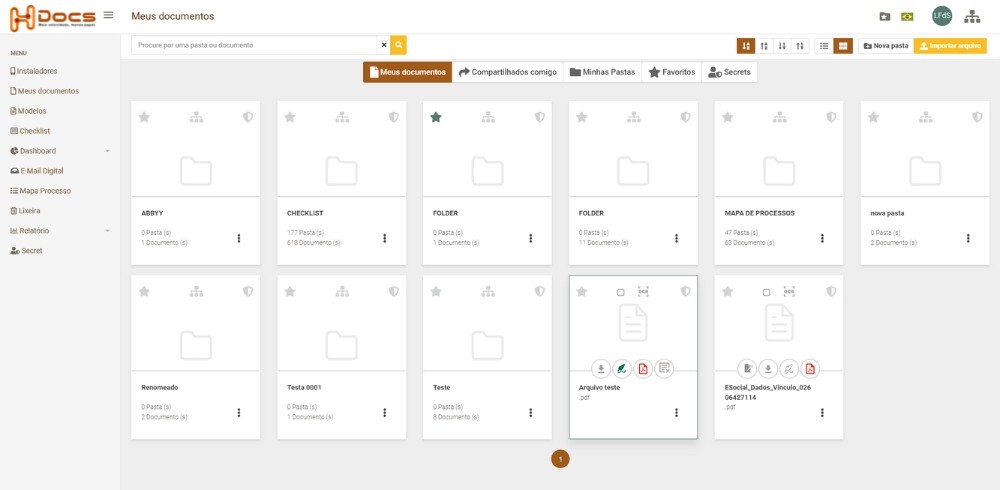The image size is (1000, 490).
Task: Download the Arquivo teste document
Action: [x=601, y=368]
